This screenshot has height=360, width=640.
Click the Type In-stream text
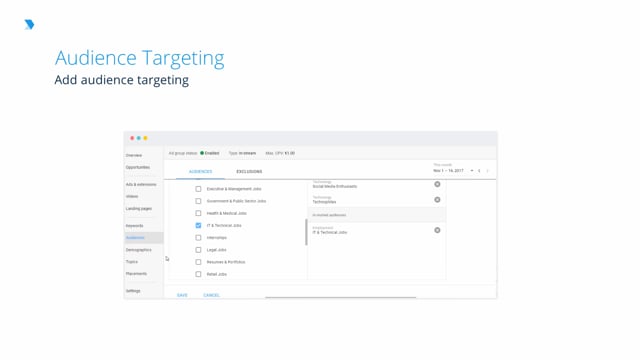coord(242,153)
